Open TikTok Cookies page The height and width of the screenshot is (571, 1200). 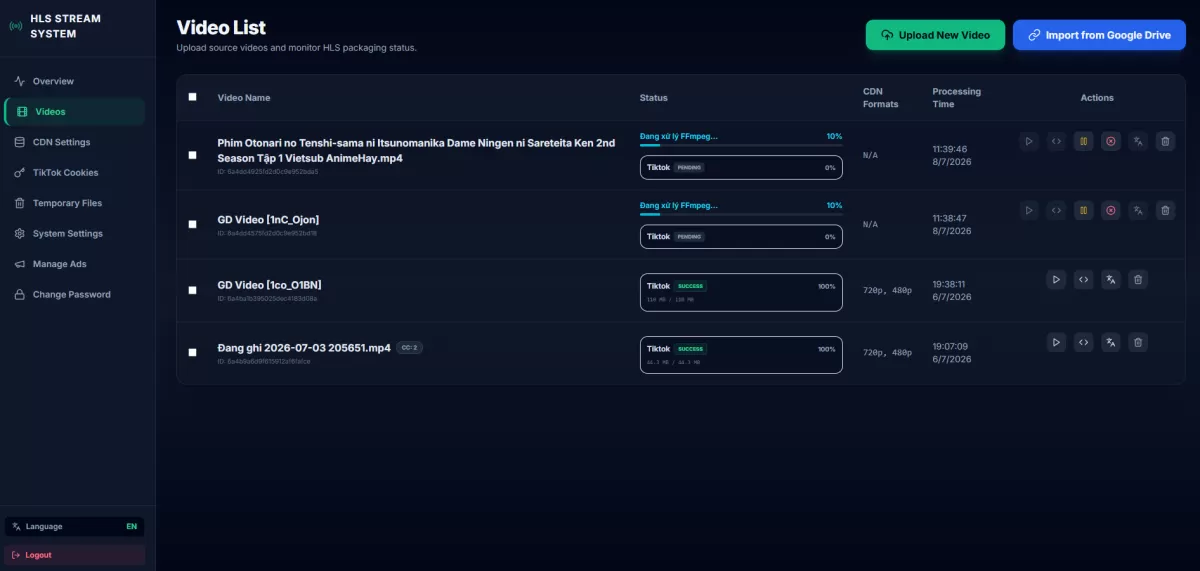pyautogui.click(x=75, y=173)
